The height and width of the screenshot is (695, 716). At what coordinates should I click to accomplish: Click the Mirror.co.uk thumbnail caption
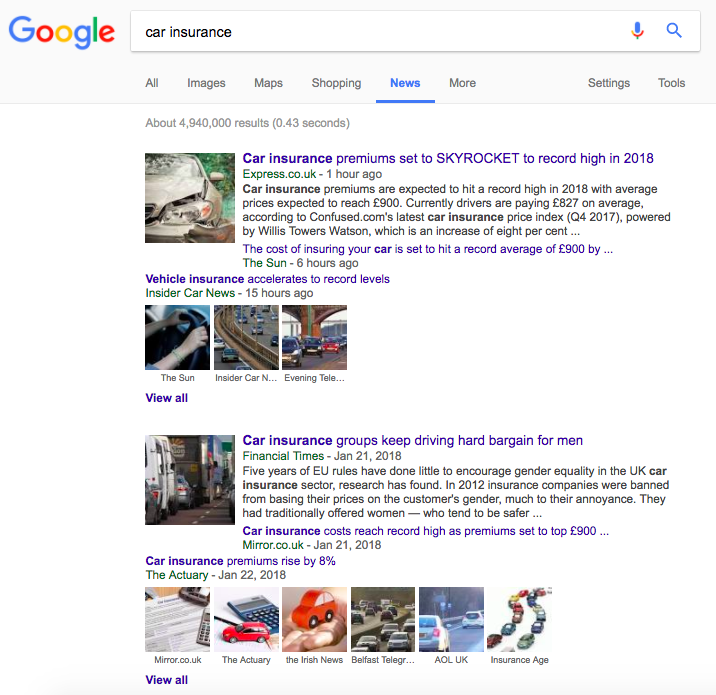click(x=178, y=660)
